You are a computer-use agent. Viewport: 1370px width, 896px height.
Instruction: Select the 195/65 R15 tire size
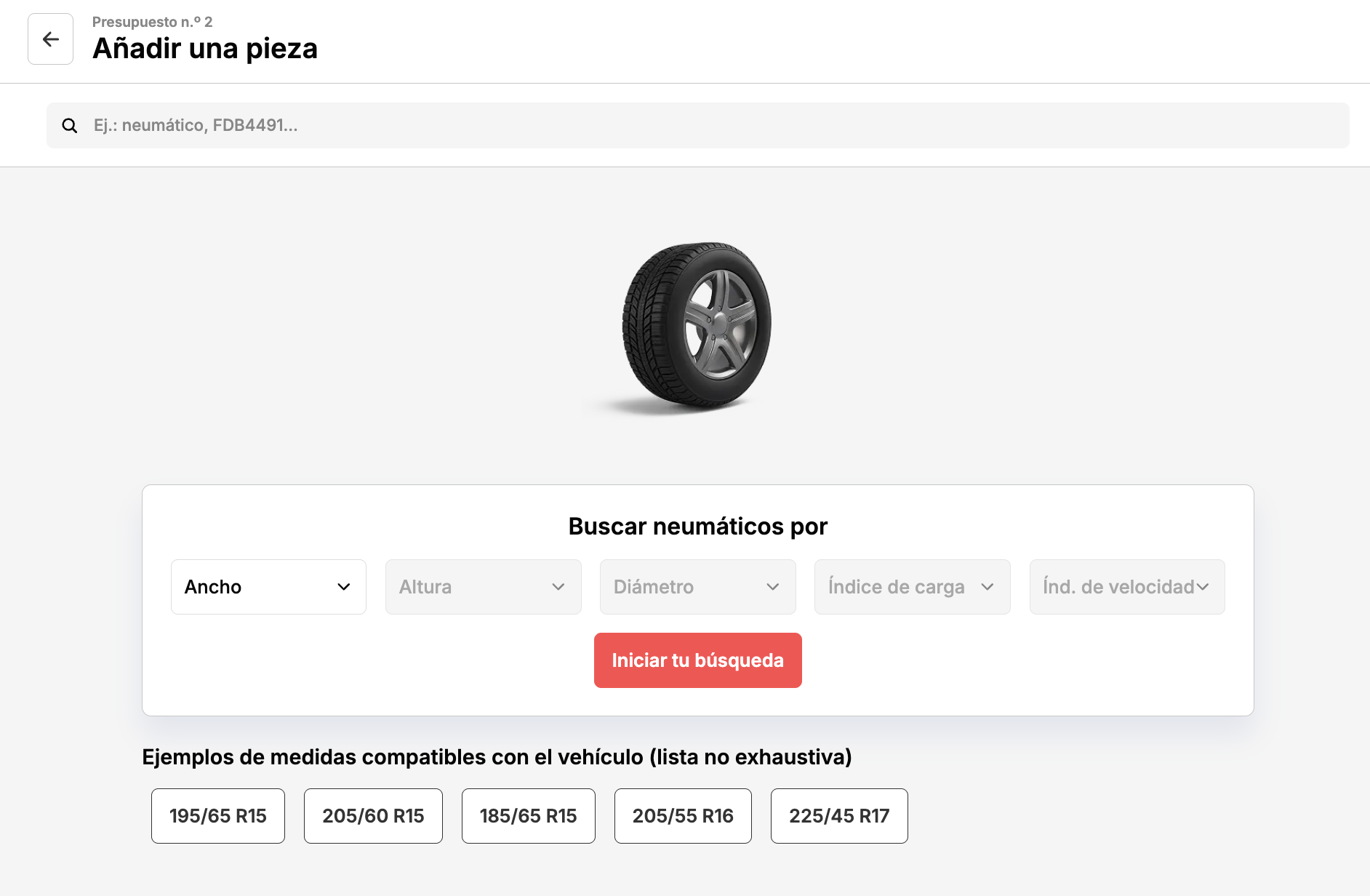tap(218, 816)
